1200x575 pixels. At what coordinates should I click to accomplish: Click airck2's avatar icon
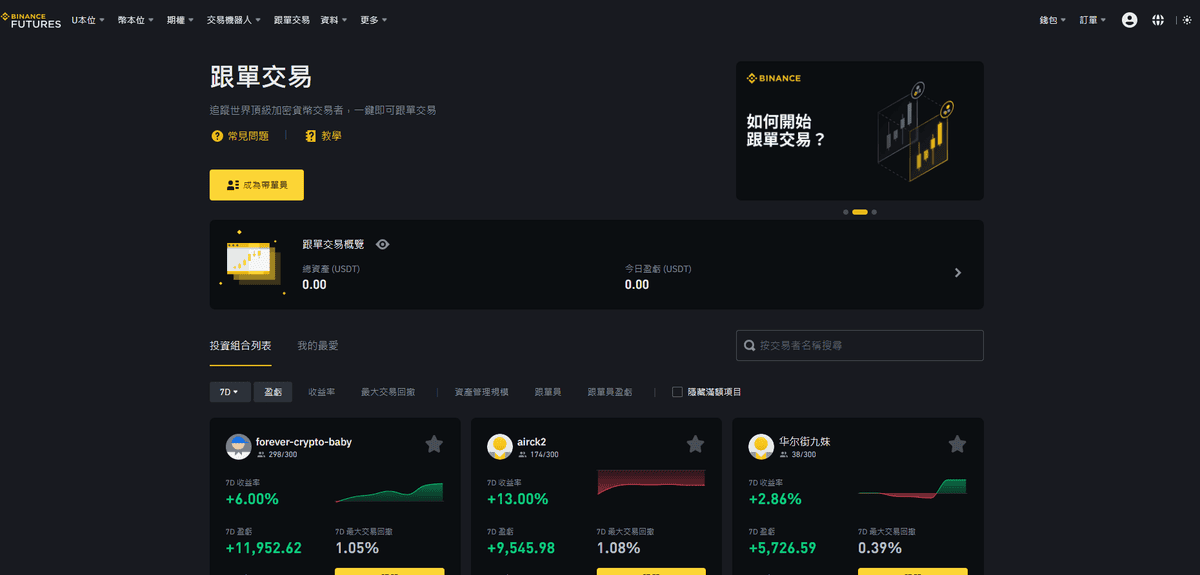(x=500, y=447)
